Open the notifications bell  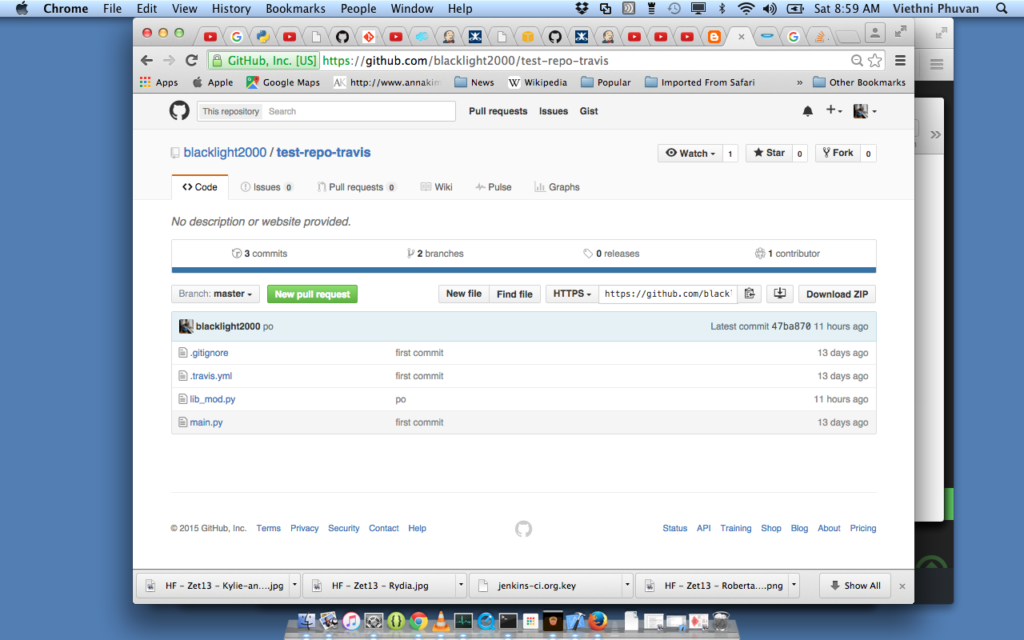pos(808,111)
